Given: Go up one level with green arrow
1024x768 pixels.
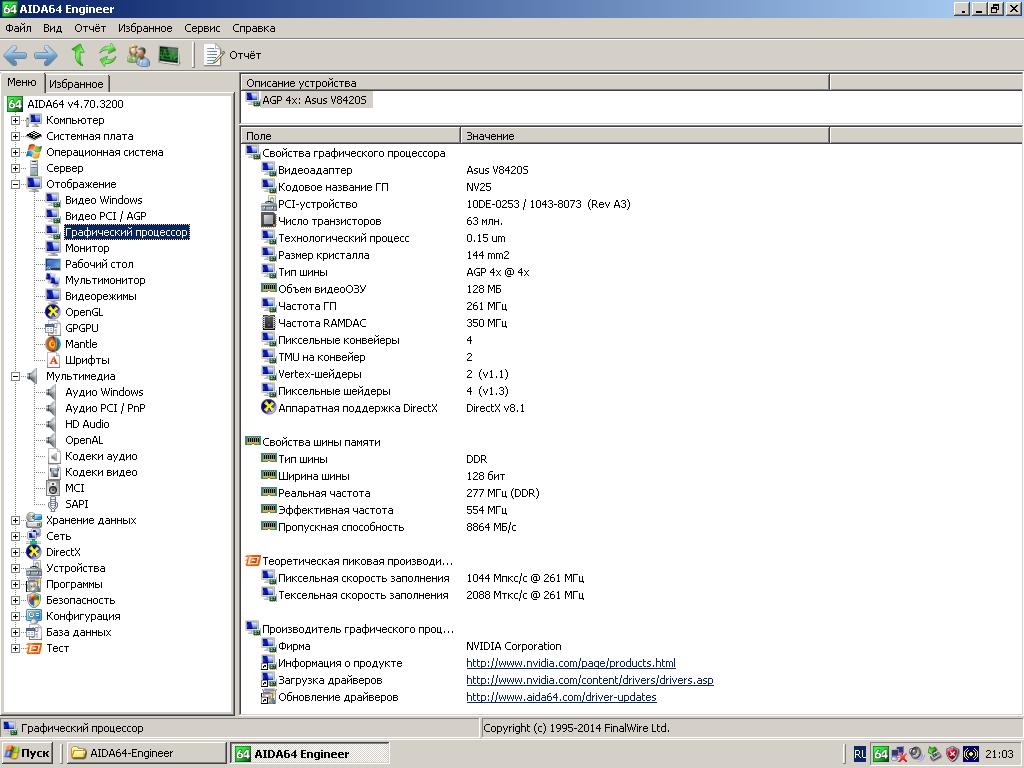Looking at the screenshot, I should (x=78, y=56).
